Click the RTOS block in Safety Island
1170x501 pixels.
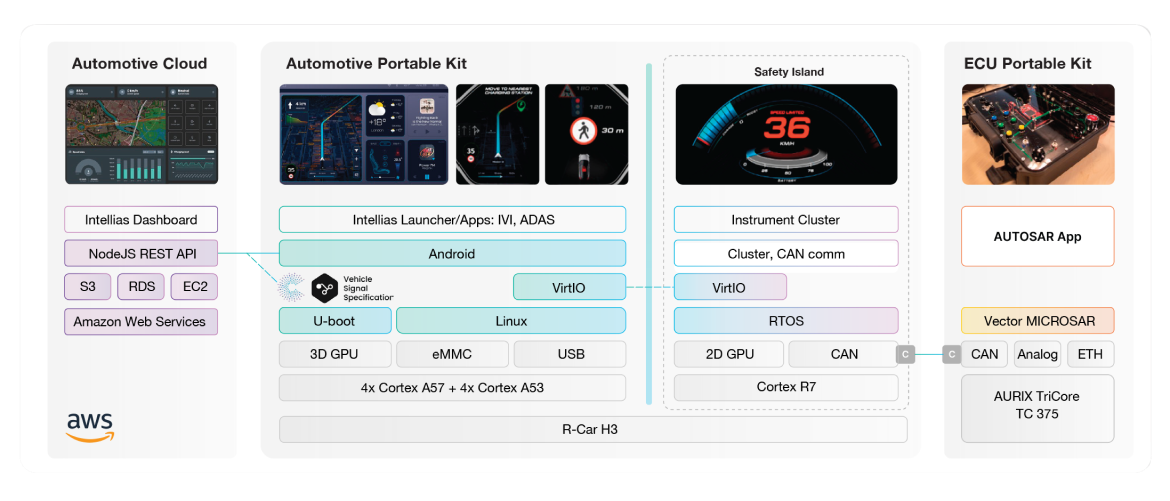click(x=786, y=321)
